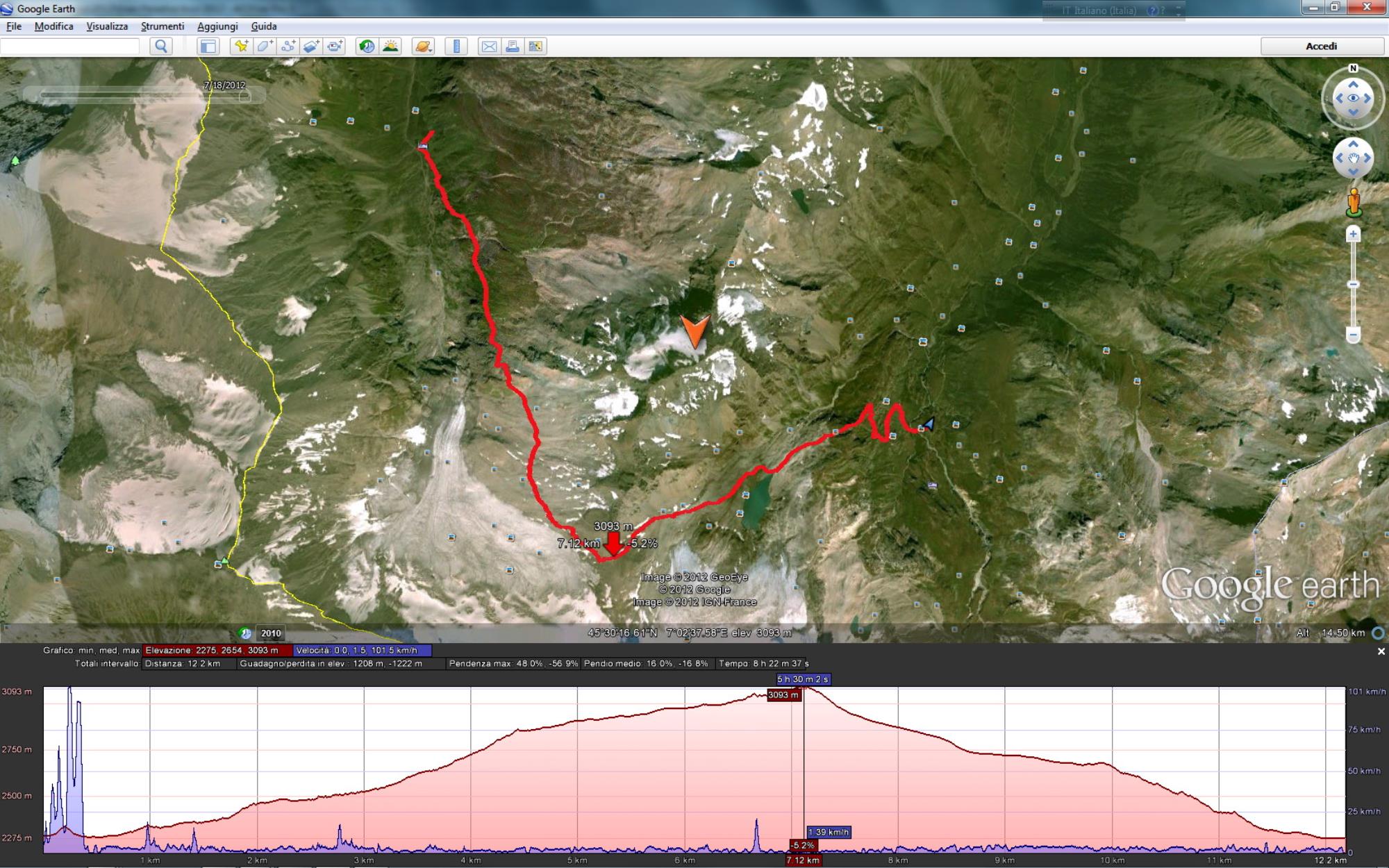This screenshot has height=868, width=1389.
Task: Click the red arrow position marker on track
Action: point(613,545)
